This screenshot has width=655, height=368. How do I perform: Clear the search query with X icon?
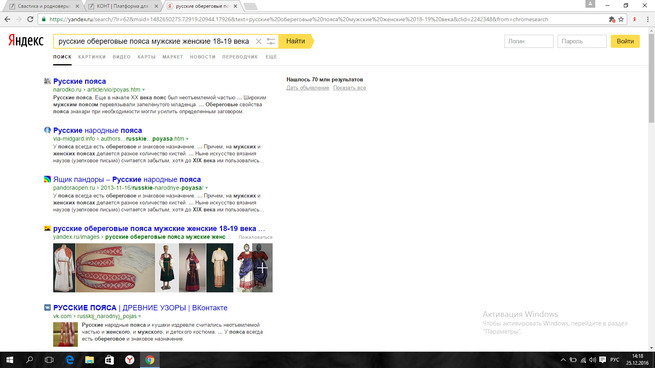click(x=259, y=41)
